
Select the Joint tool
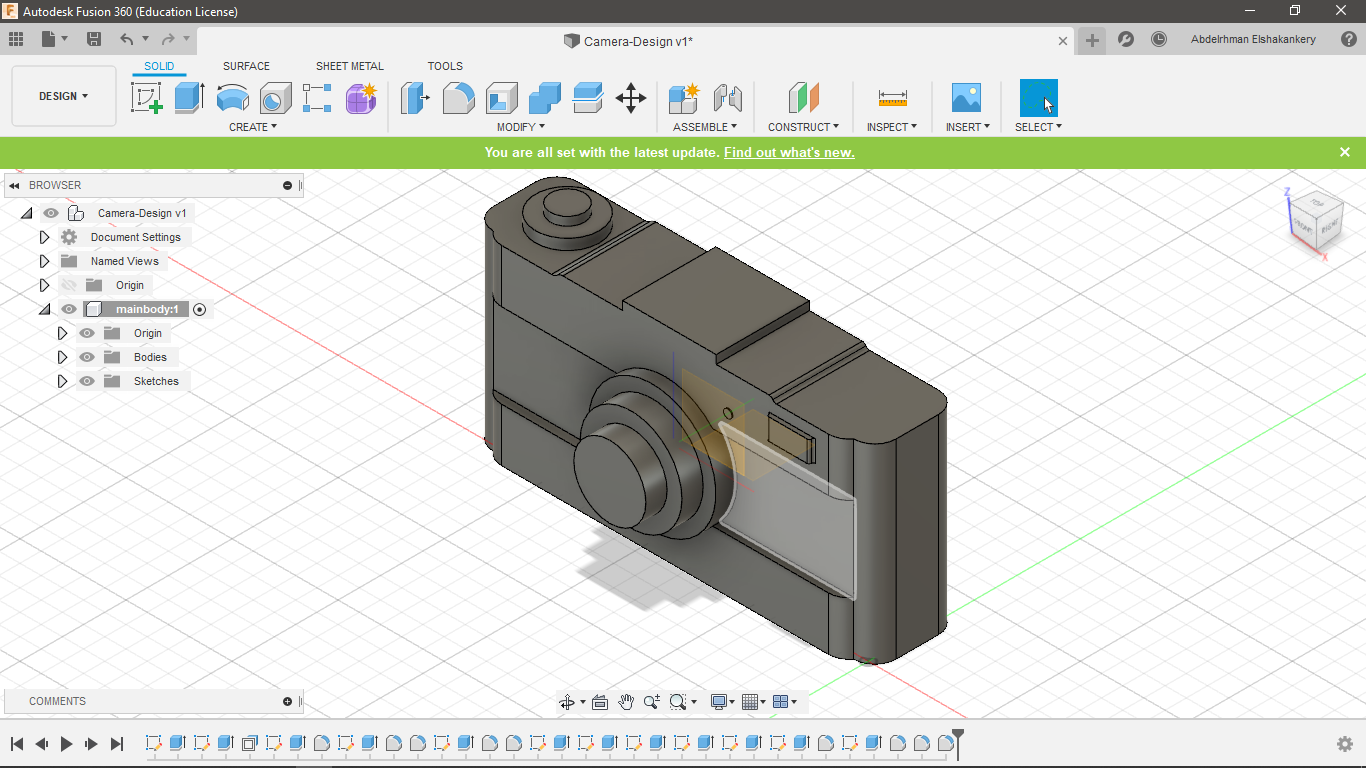(727, 98)
